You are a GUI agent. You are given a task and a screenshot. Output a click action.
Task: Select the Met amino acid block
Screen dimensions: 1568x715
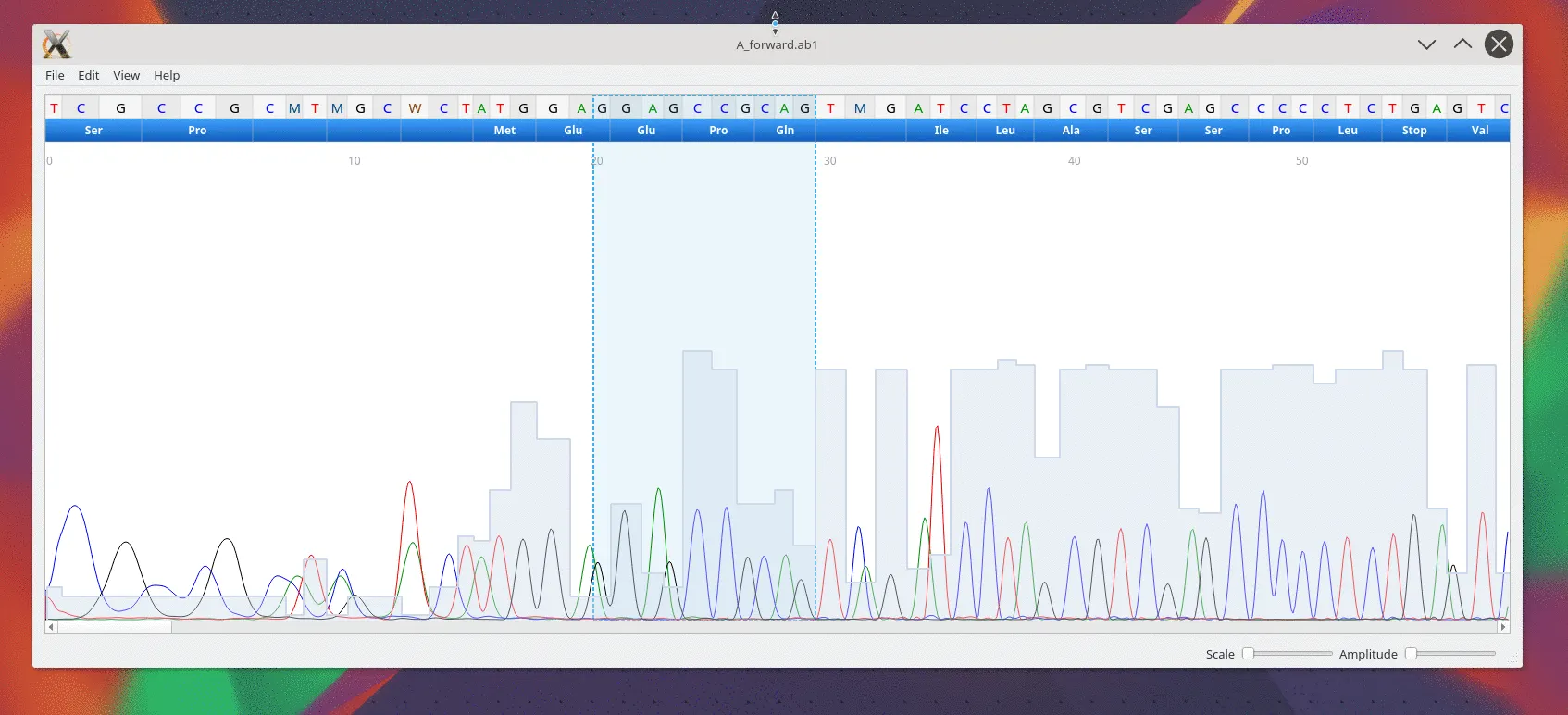point(504,131)
